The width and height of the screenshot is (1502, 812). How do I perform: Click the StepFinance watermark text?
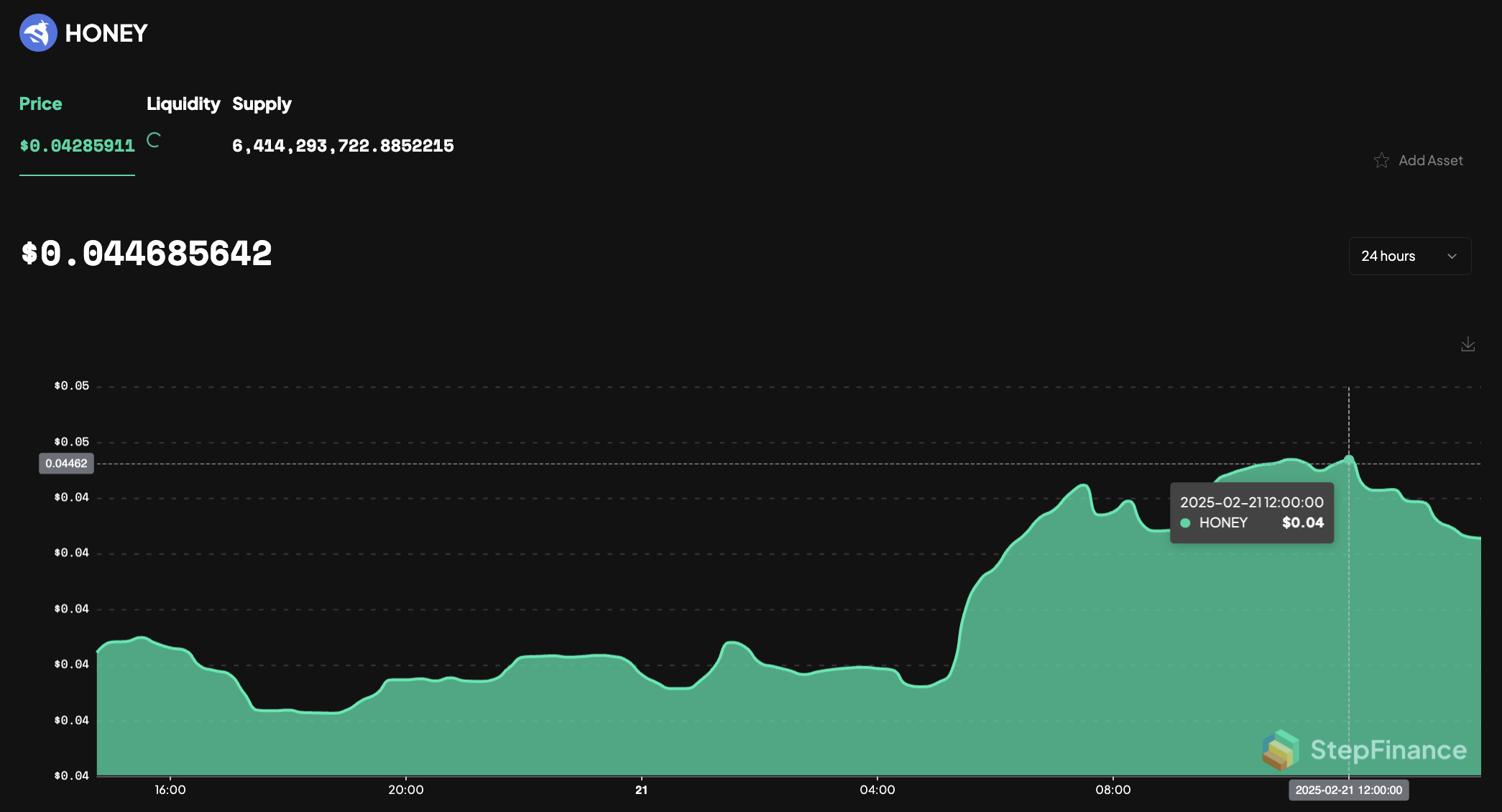[x=1388, y=750]
